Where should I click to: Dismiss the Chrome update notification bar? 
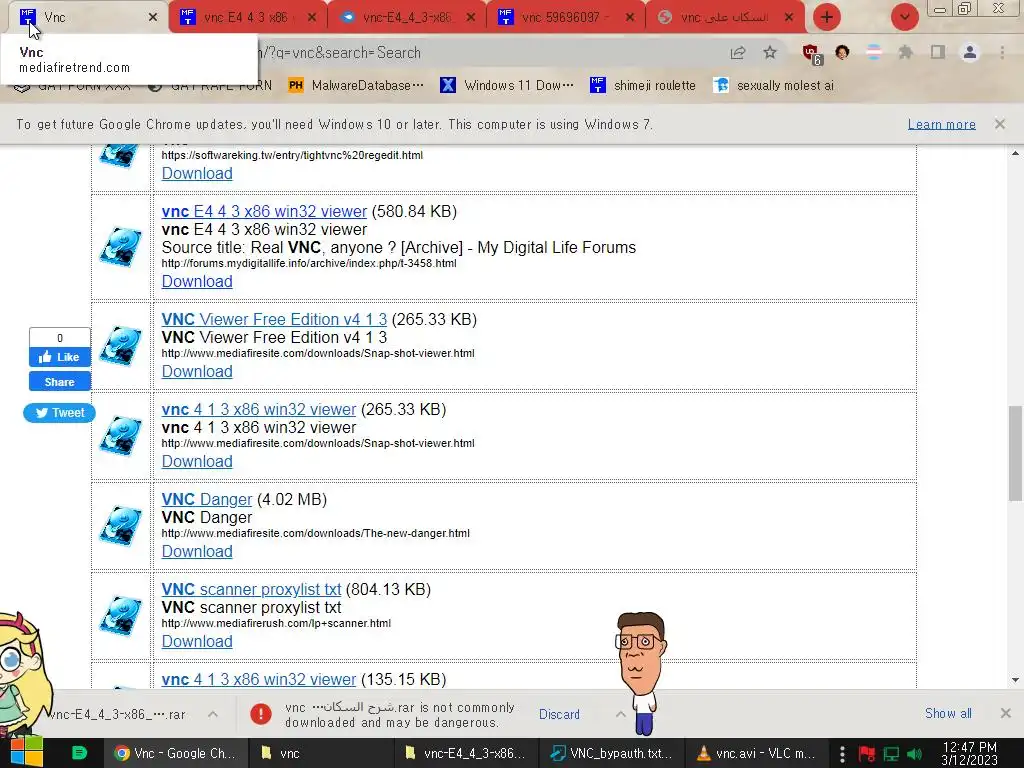point(999,123)
